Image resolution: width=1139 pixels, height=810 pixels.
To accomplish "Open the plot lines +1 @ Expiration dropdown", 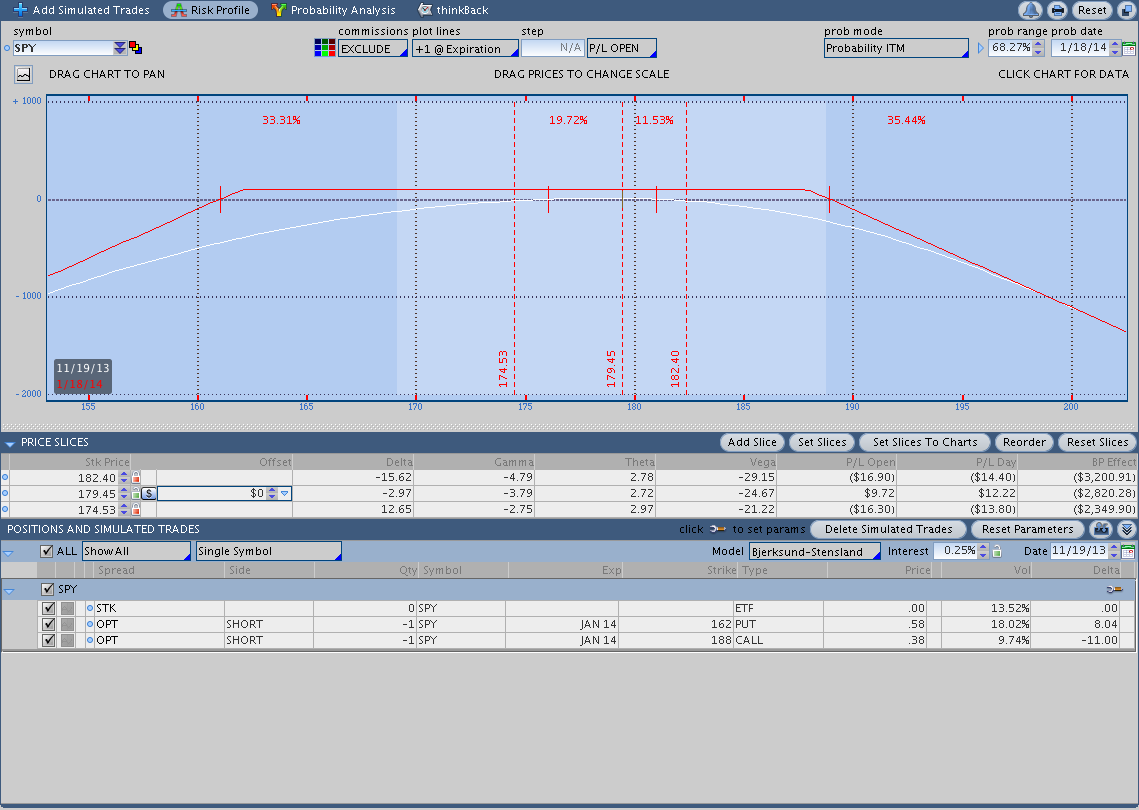I will pyautogui.click(x=465, y=49).
